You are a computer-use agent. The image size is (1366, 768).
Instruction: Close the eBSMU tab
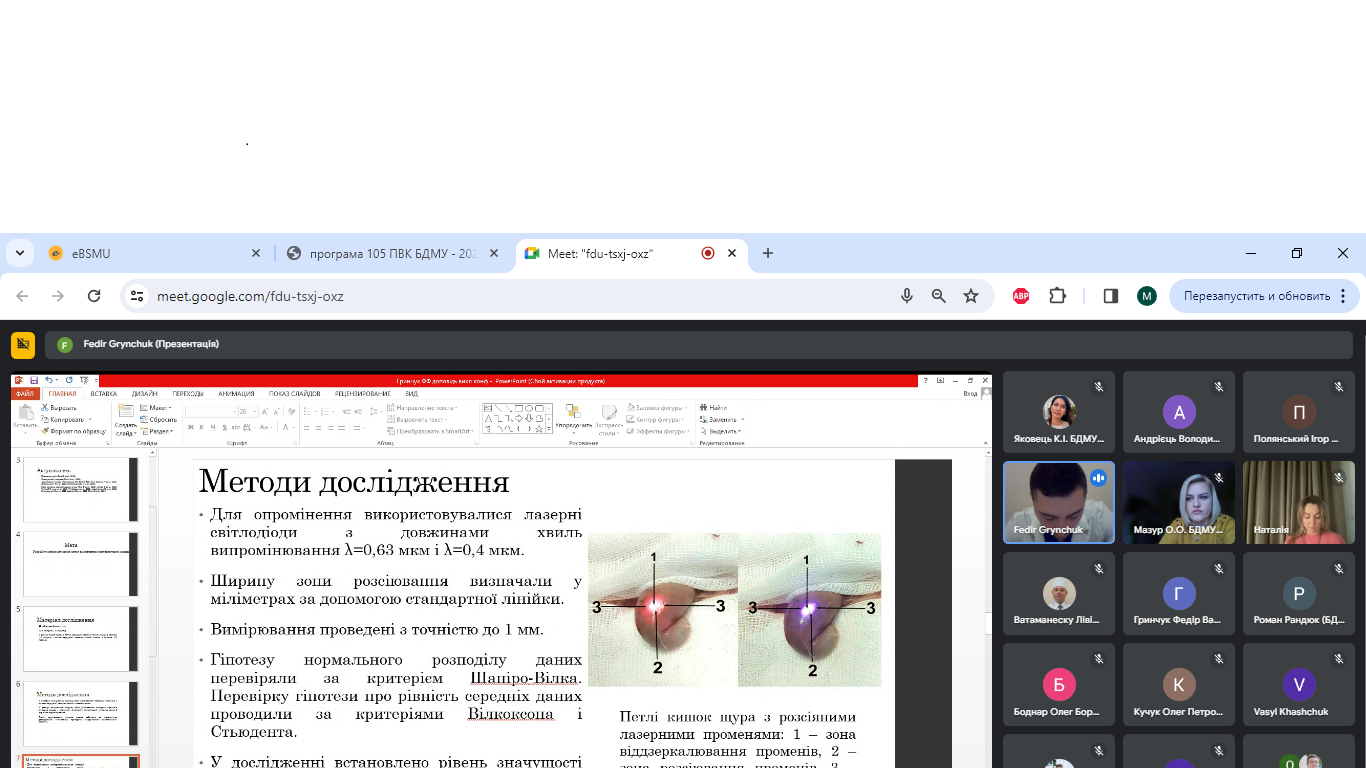(256, 254)
